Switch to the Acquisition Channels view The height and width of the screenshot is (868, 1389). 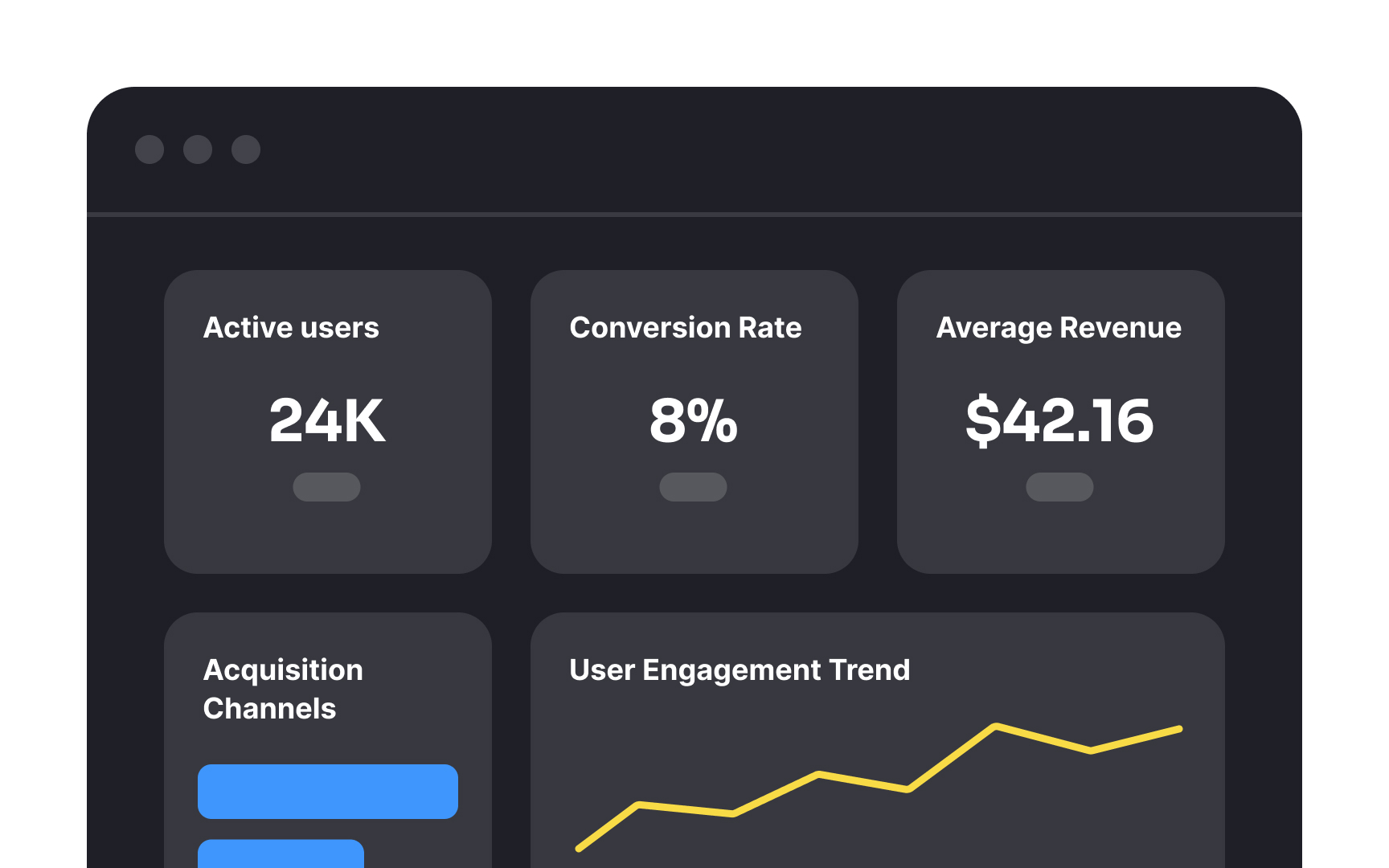pyautogui.click(x=284, y=689)
